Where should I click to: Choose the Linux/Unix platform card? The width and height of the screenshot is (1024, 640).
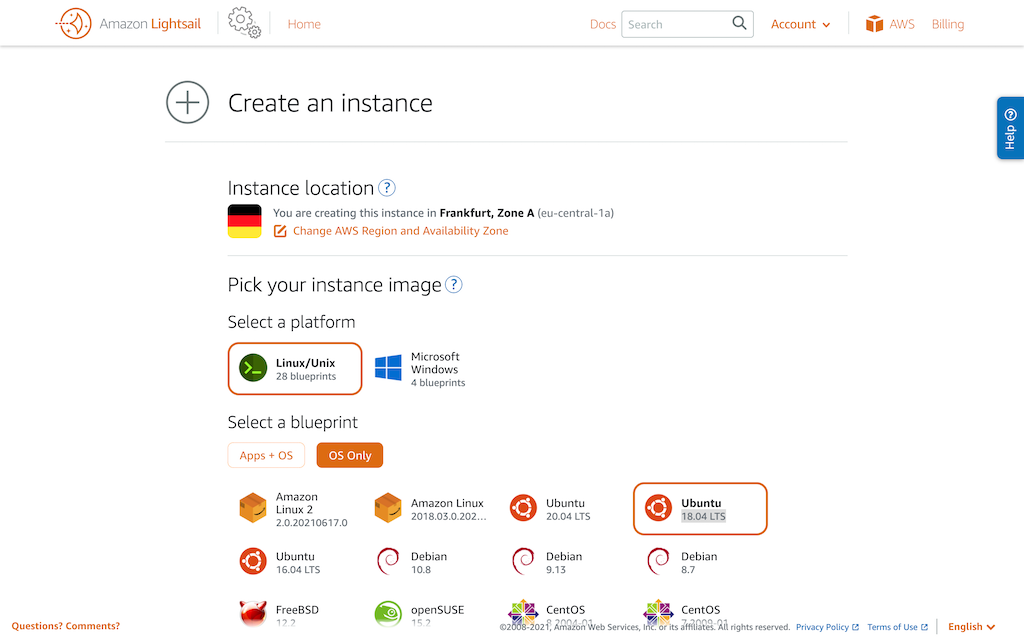tap(295, 369)
